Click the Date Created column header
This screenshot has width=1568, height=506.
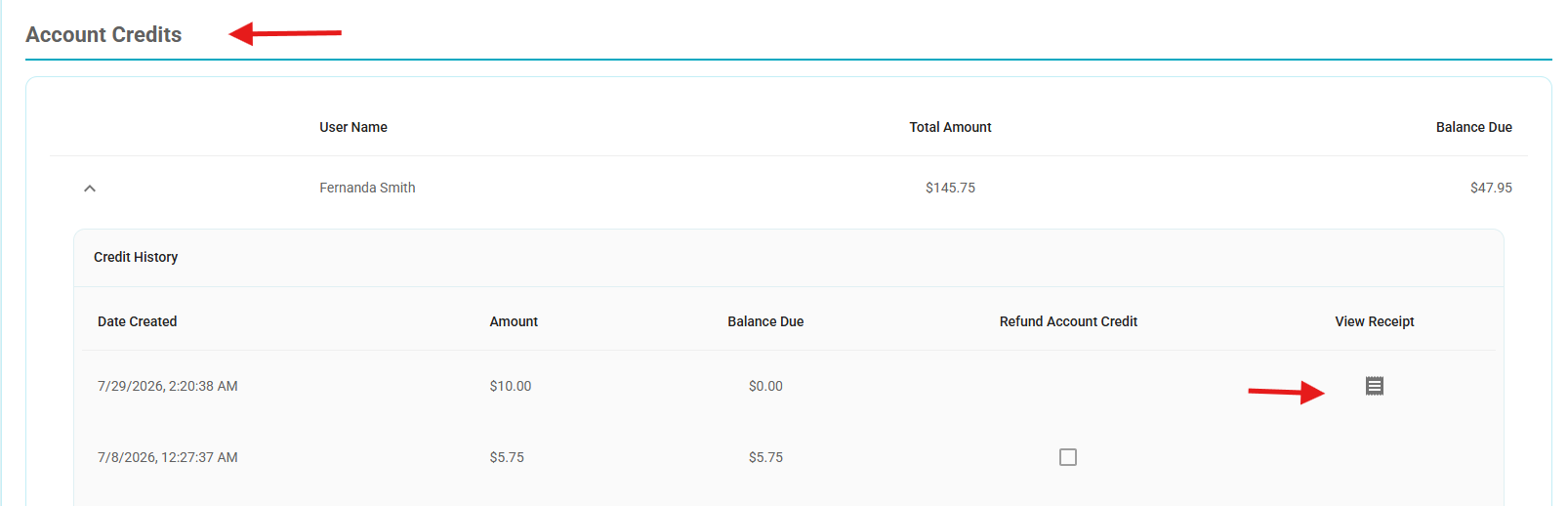pos(137,321)
